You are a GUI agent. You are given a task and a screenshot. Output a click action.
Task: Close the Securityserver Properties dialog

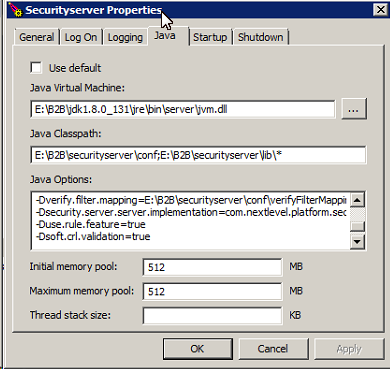pos(381,10)
